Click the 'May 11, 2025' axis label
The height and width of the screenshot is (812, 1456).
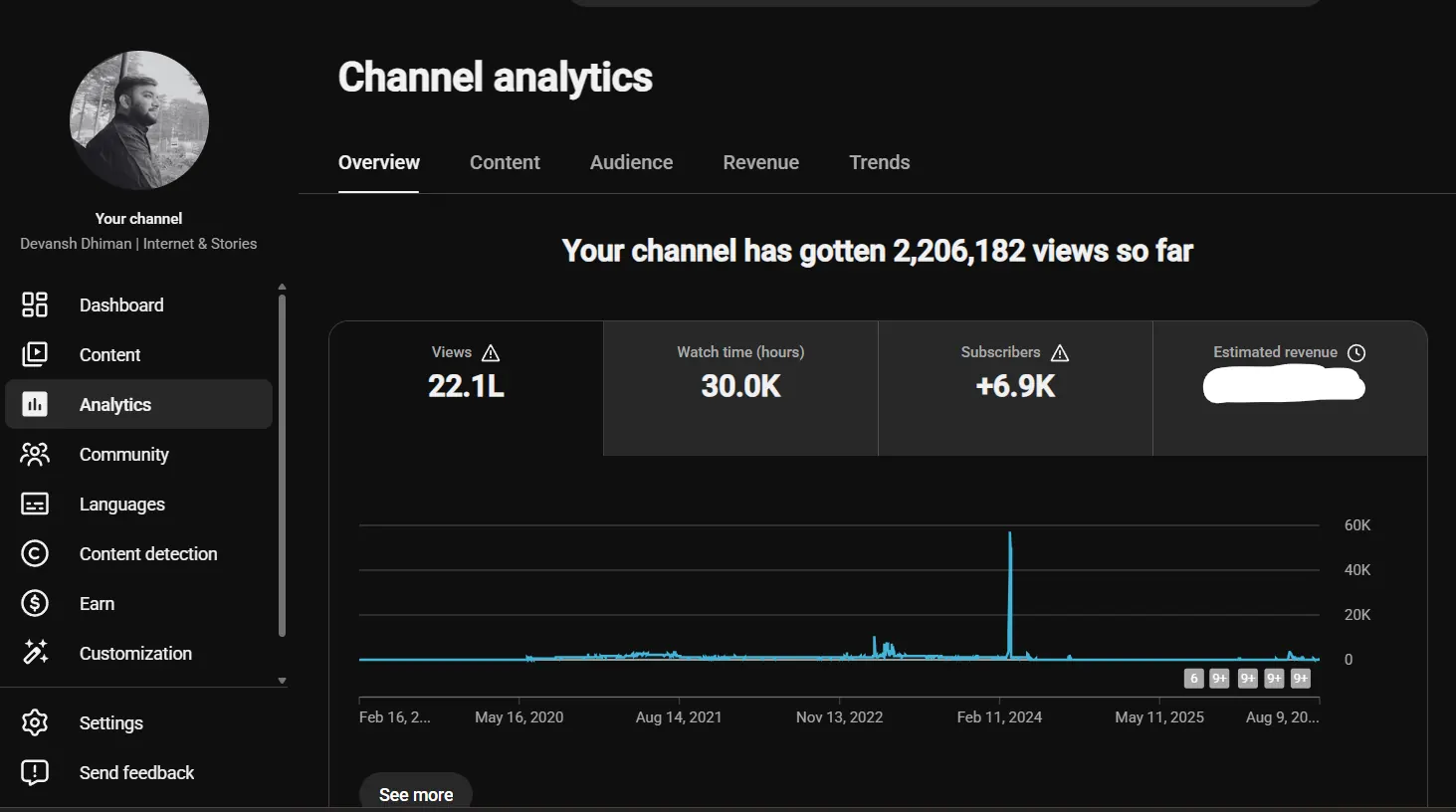point(1159,717)
